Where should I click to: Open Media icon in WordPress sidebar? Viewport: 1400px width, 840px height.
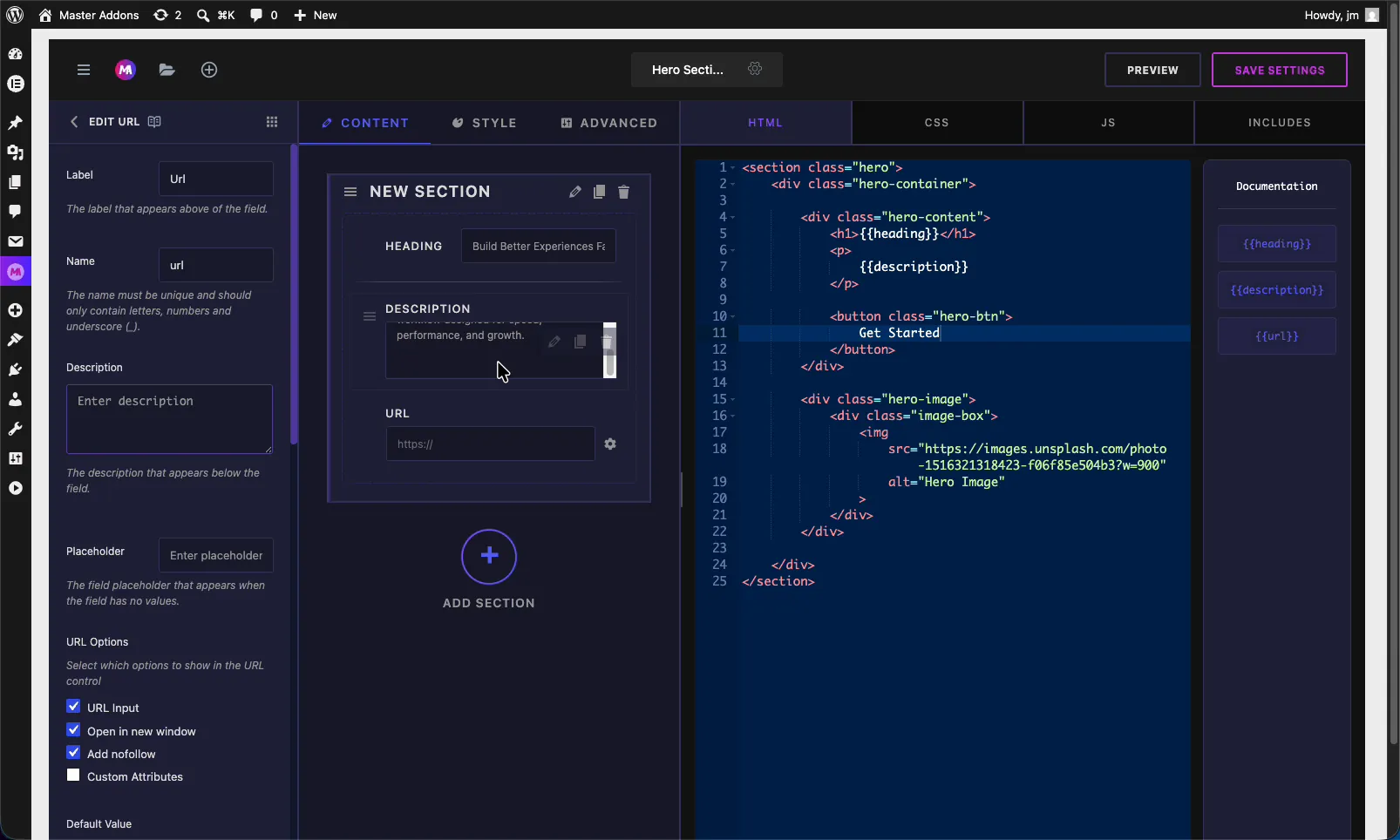coord(15,152)
